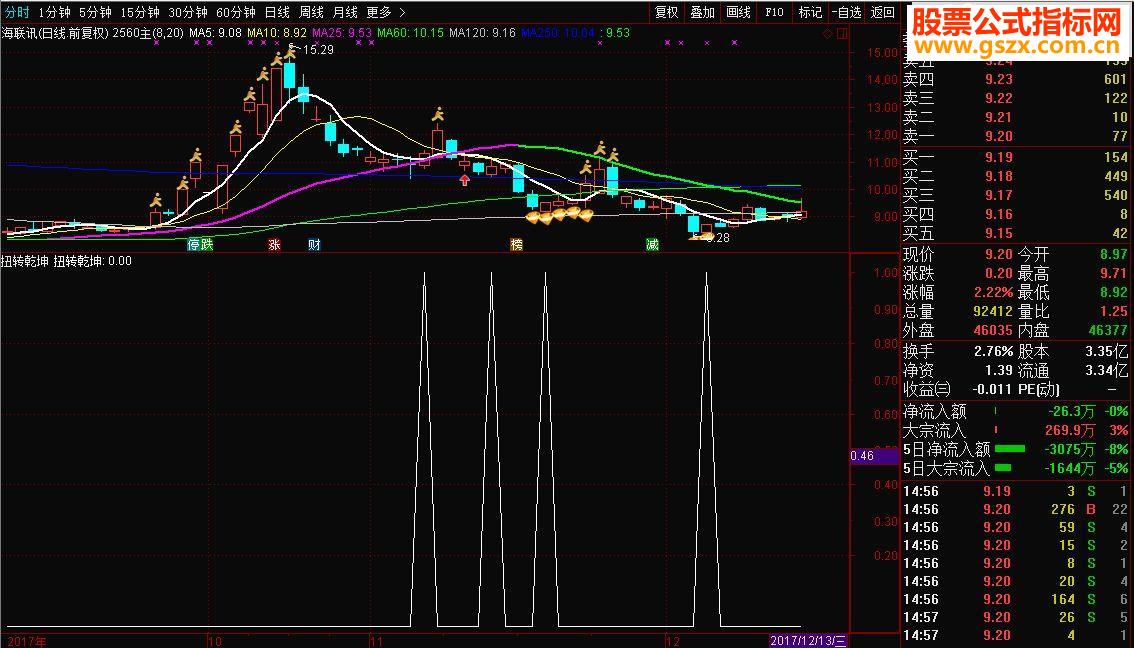Select the 15分钟 period tab

tap(140, 12)
